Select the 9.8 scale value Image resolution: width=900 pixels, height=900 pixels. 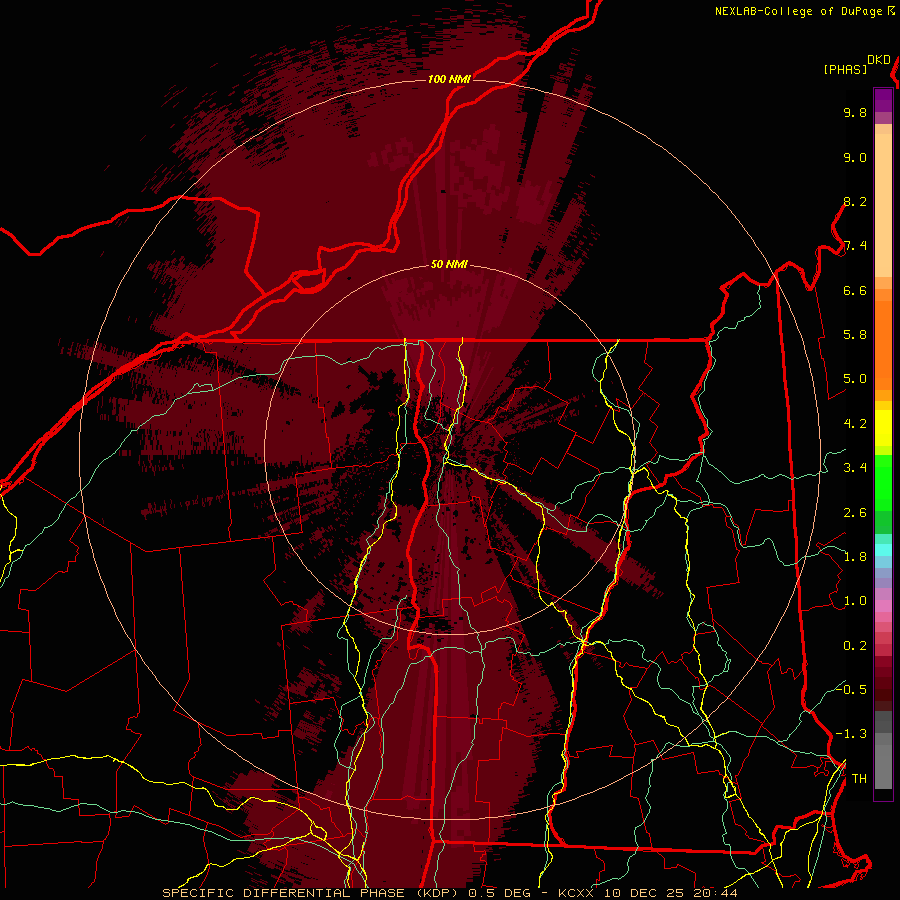855,112
